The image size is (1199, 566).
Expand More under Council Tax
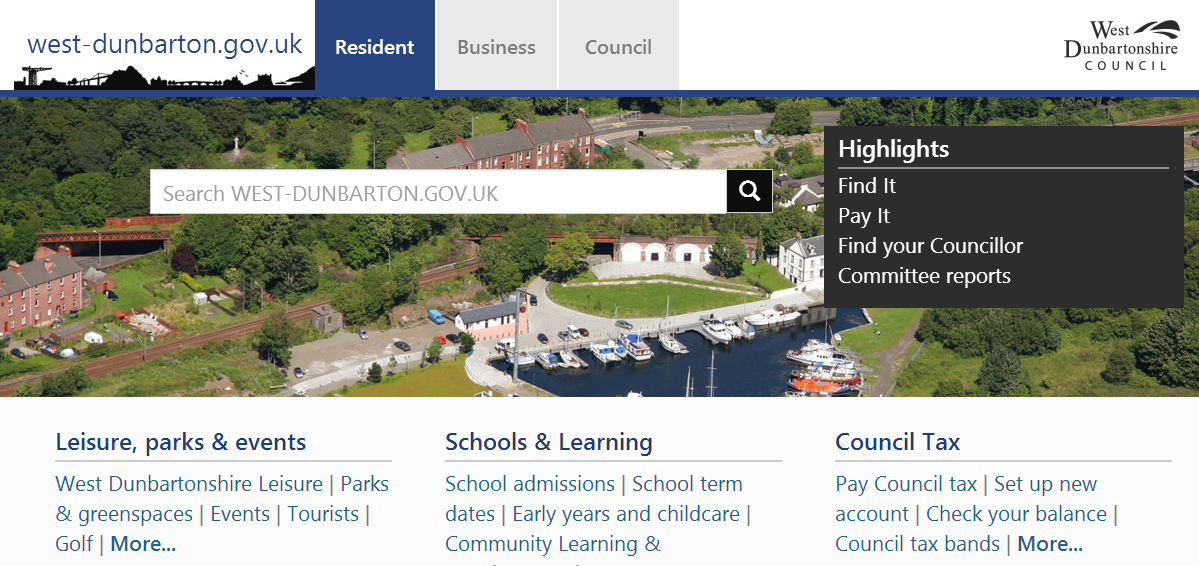(1050, 544)
